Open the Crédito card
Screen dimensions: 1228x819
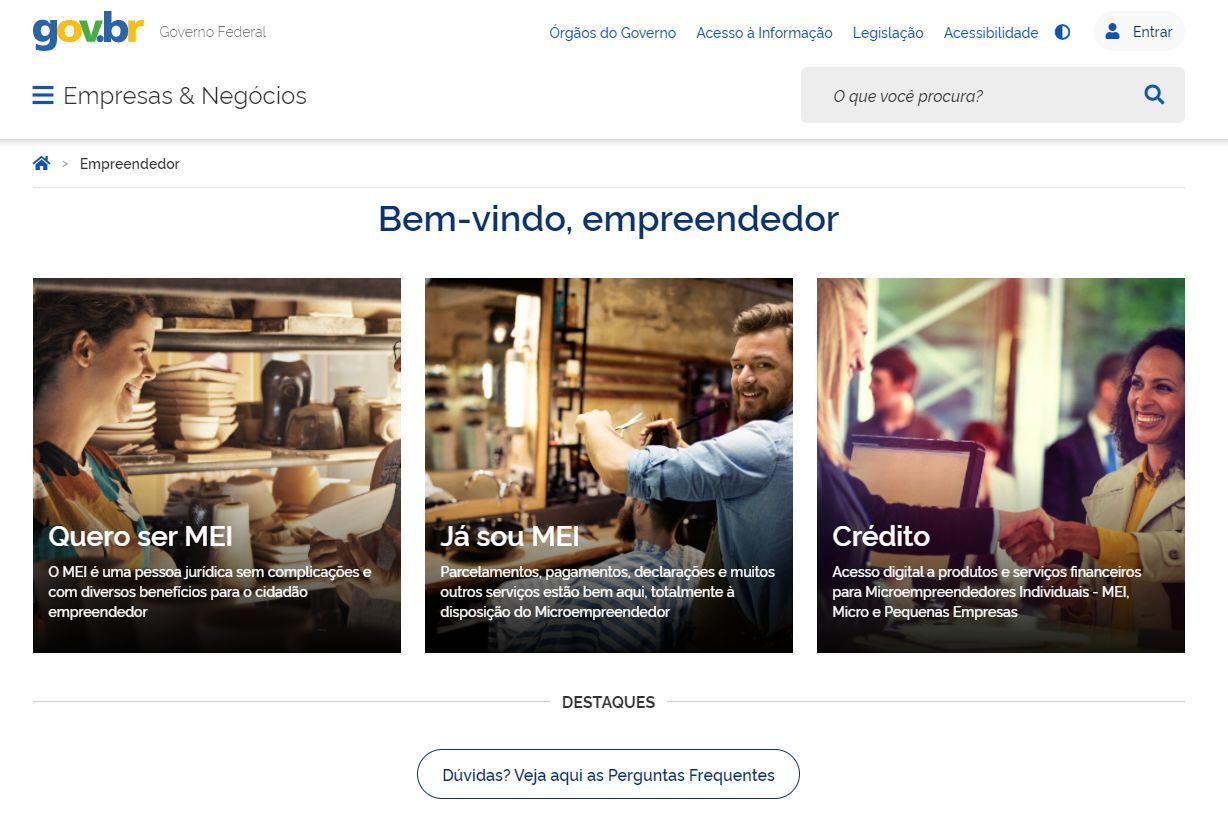pos(1001,465)
